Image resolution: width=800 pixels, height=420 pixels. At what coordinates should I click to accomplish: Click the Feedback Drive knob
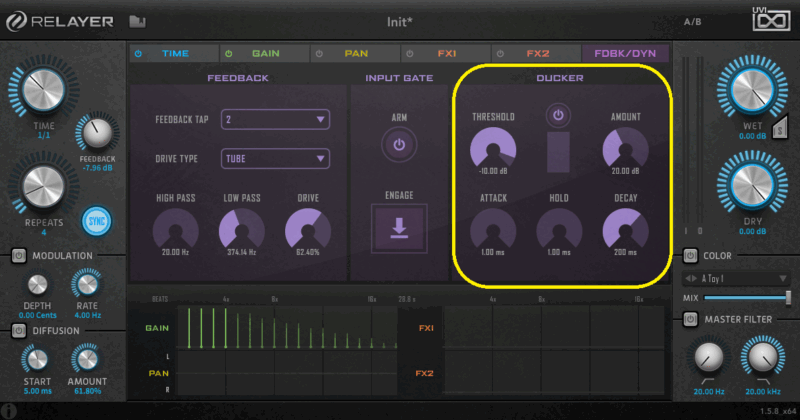[308, 231]
